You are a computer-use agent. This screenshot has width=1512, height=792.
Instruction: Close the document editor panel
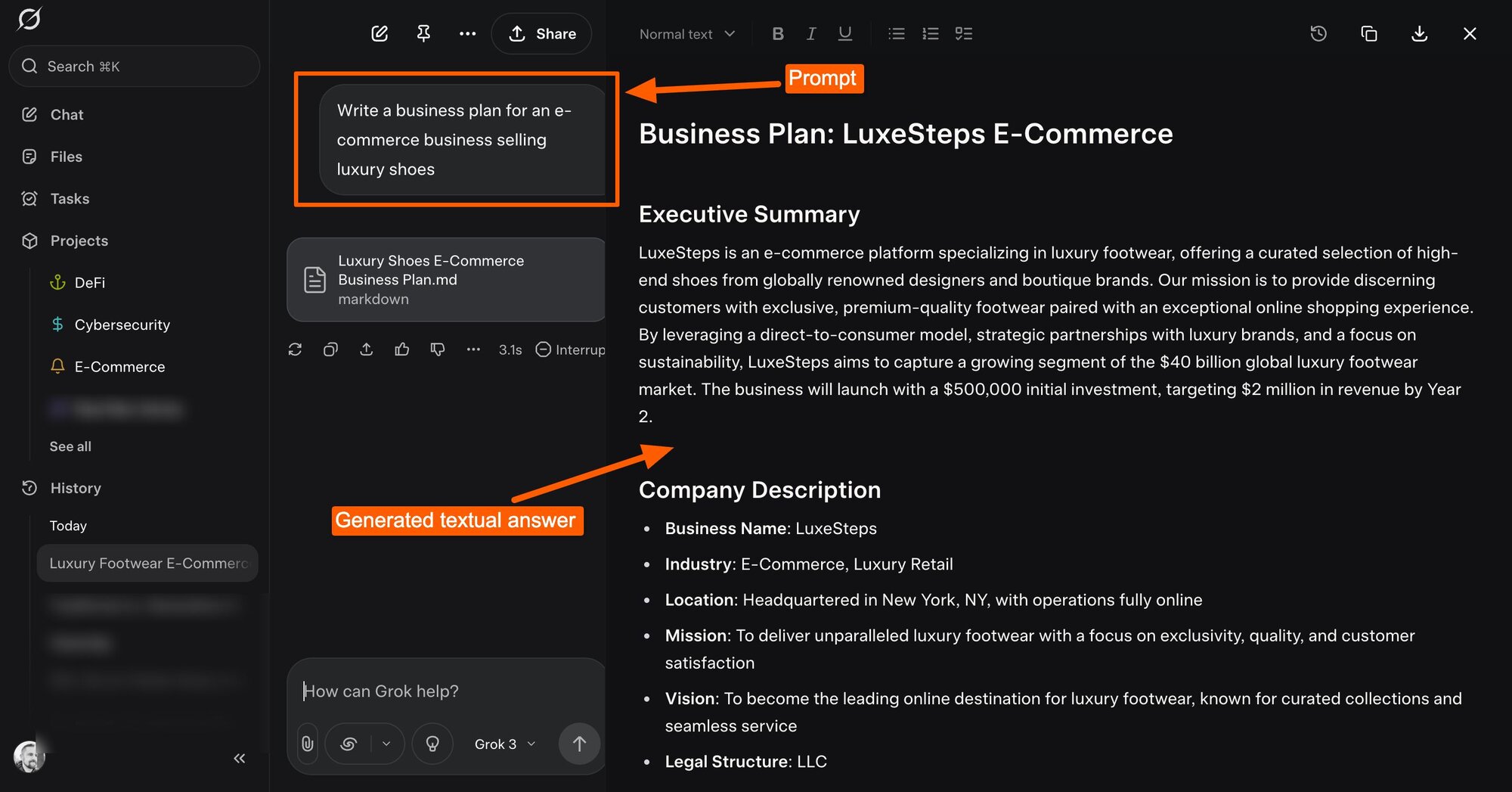click(x=1470, y=33)
